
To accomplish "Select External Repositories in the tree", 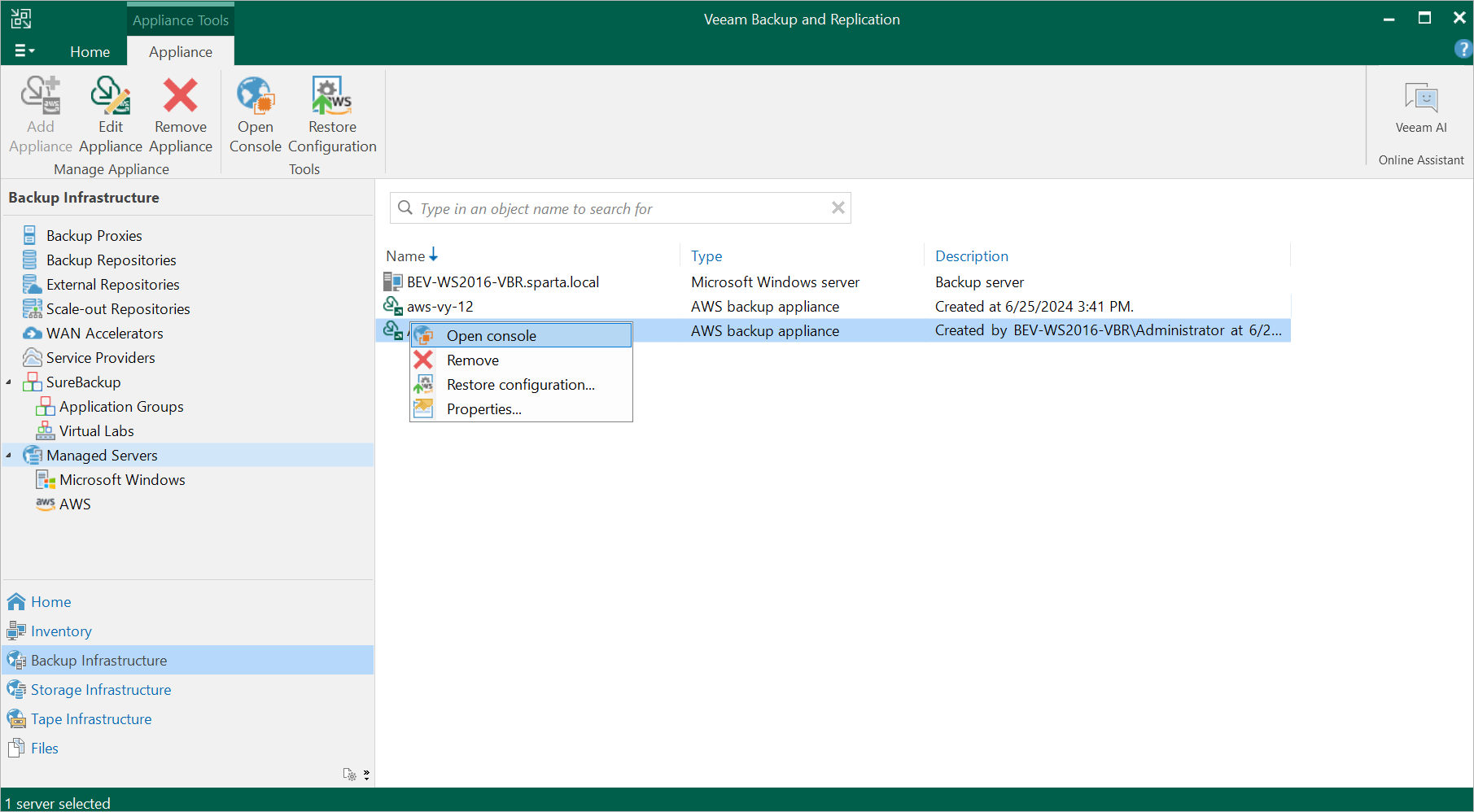I will 112,284.
